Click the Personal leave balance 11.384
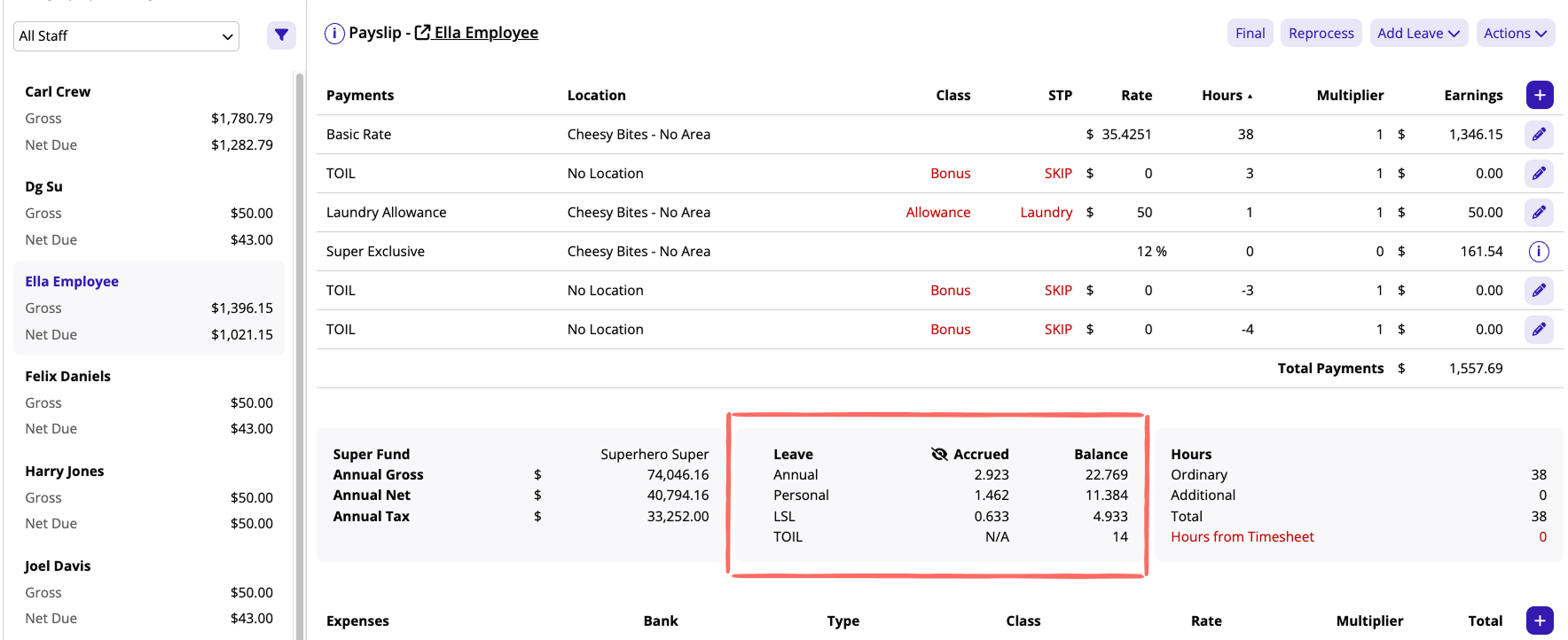The width and height of the screenshot is (1568, 640). click(1106, 495)
